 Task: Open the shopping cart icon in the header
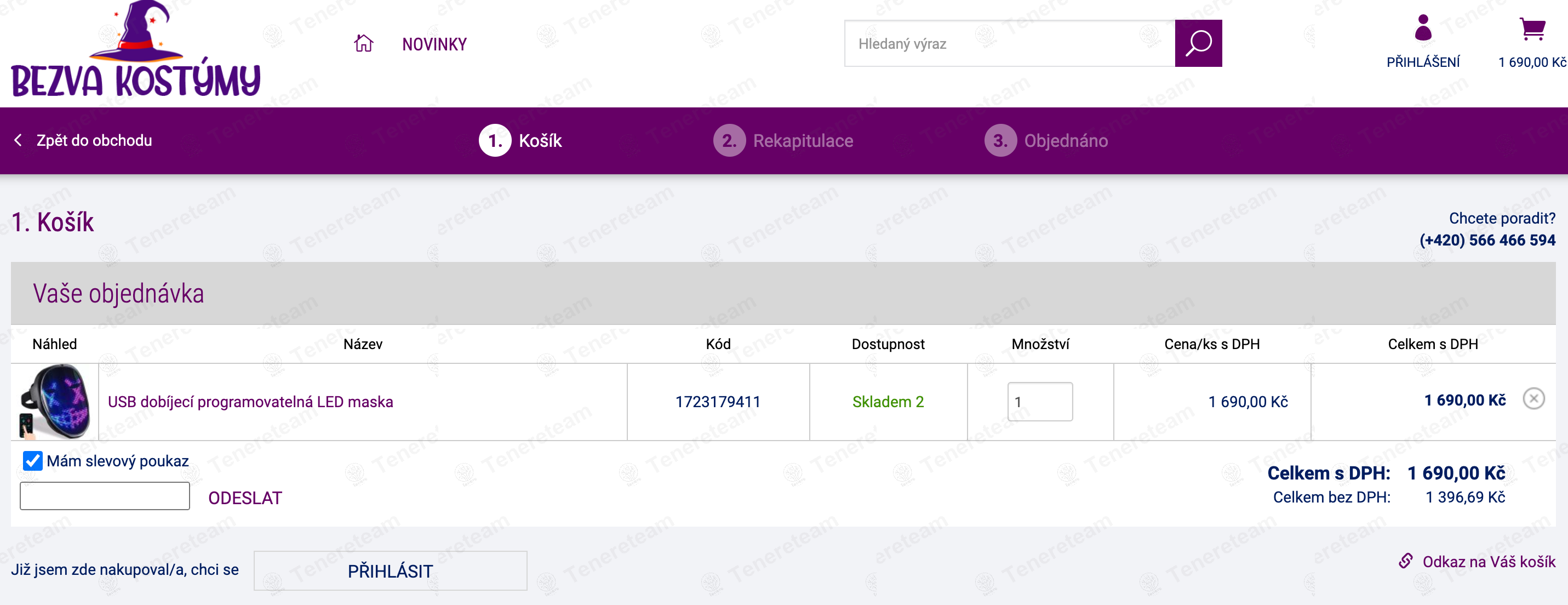(1532, 28)
